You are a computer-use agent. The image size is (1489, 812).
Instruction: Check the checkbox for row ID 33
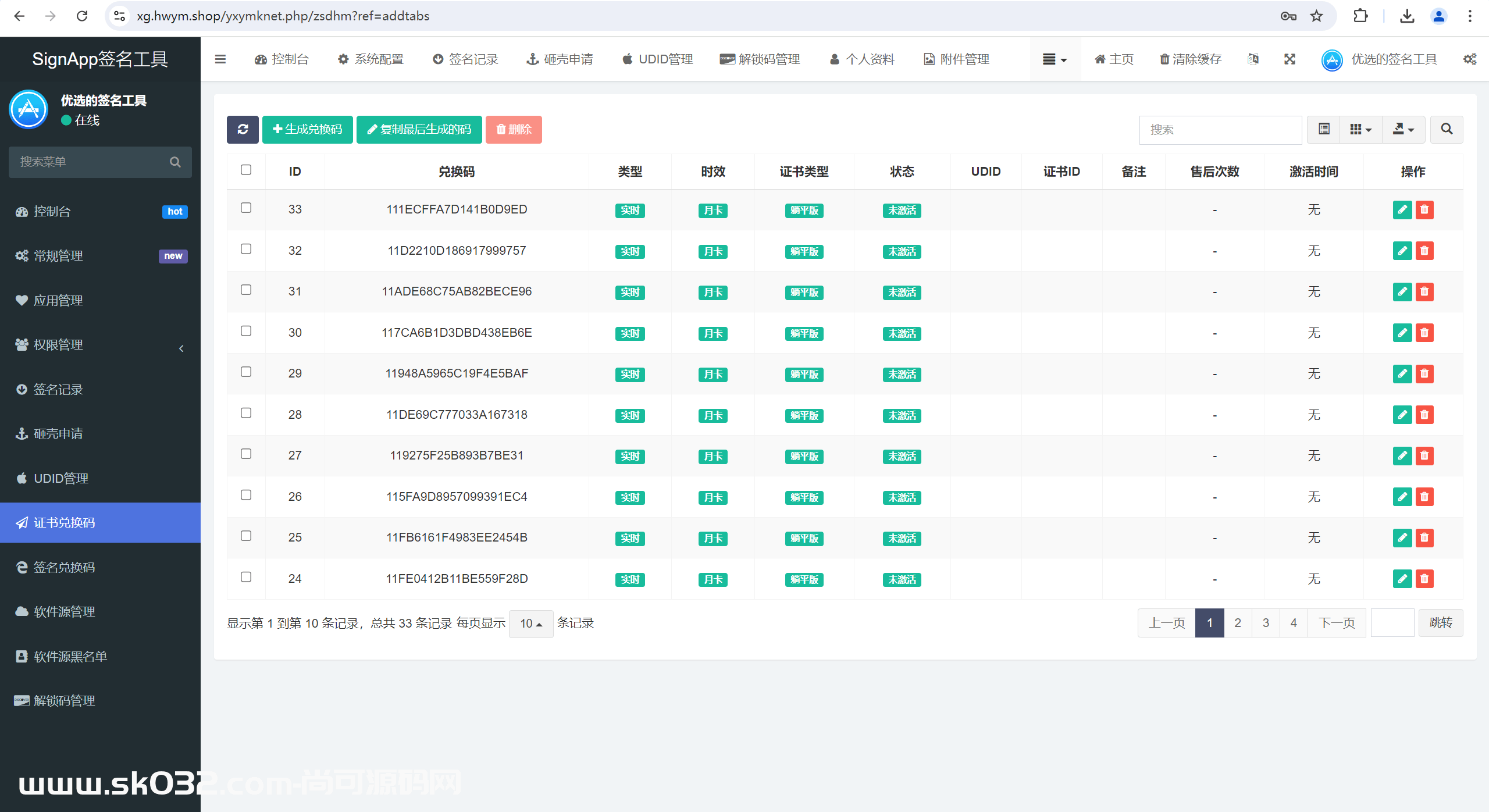(246, 208)
